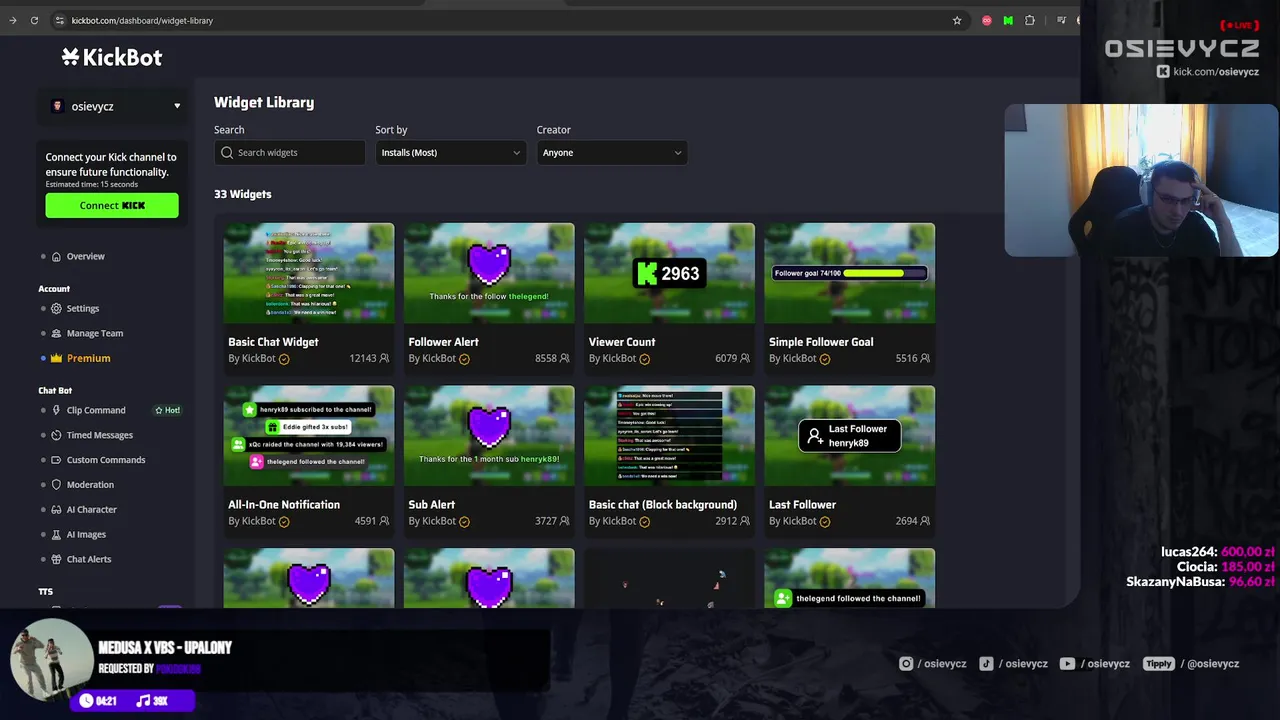
Task: Open the Premium section
Action: [88, 358]
